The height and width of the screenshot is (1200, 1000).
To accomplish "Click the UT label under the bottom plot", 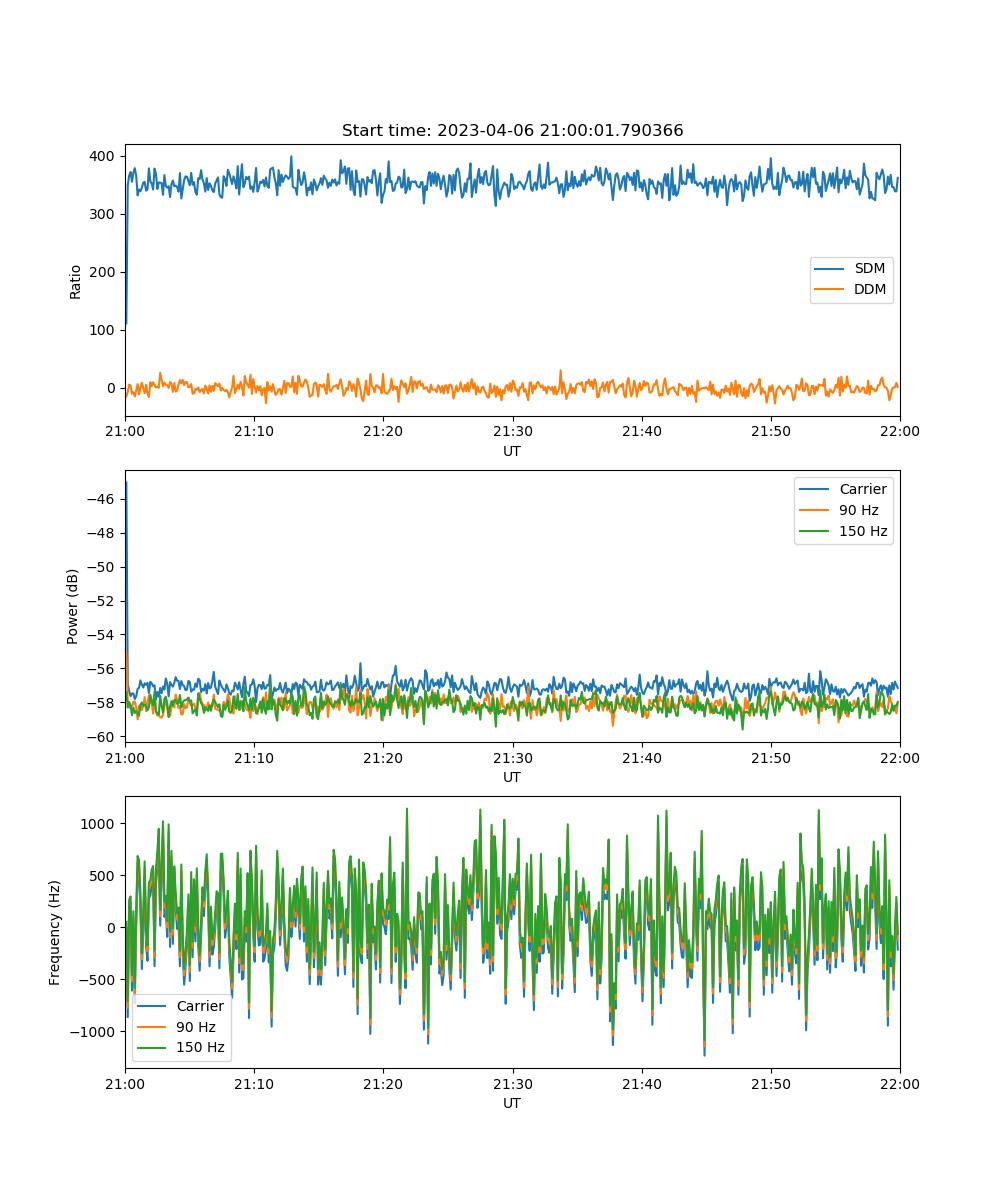I will (x=512, y=1103).
